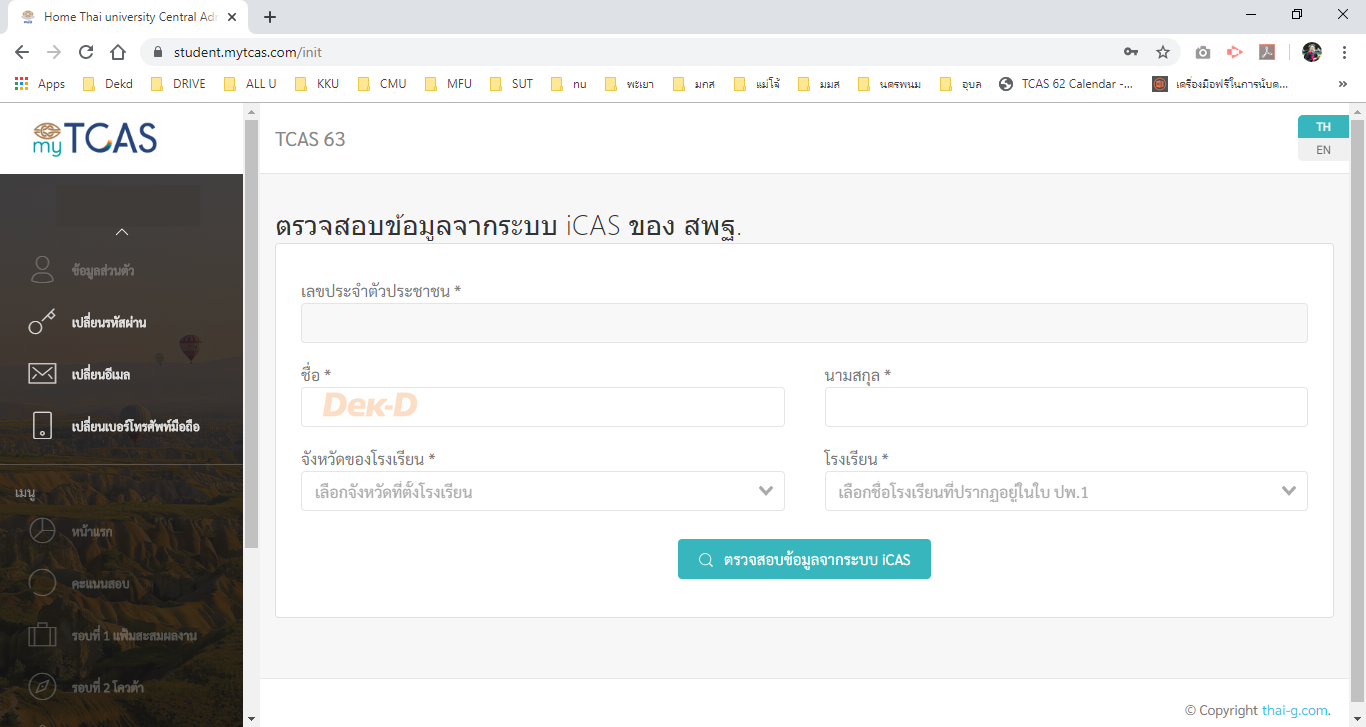Click the compass quota round icon
This screenshot has width=1366, height=727.
tap(42, 687)
